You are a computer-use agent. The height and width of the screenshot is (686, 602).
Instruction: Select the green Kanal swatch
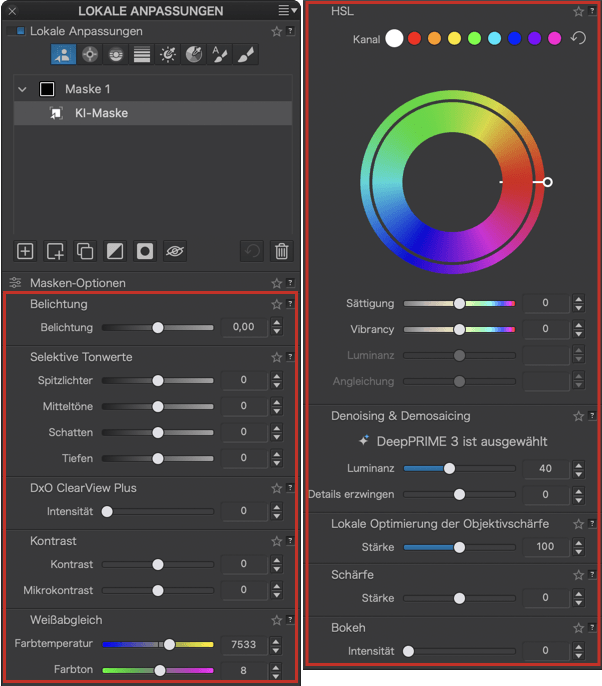click(474, 38)
